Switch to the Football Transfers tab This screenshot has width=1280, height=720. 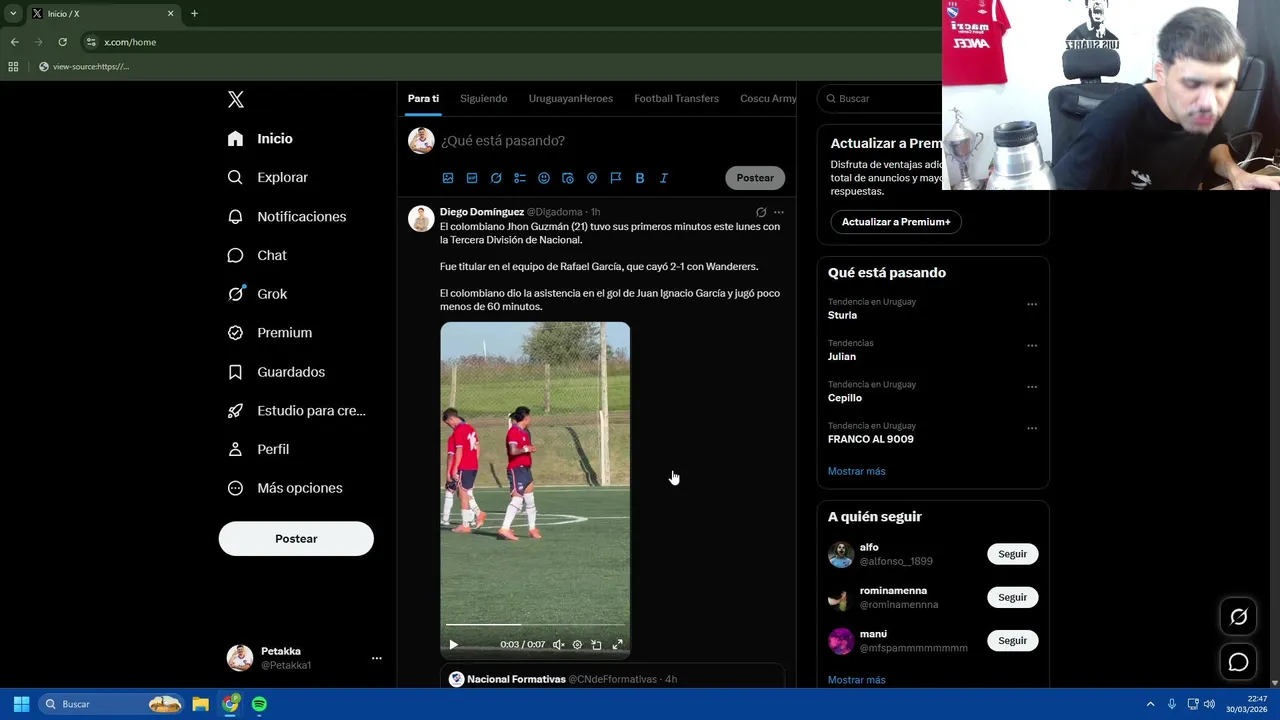click(676, 98)
